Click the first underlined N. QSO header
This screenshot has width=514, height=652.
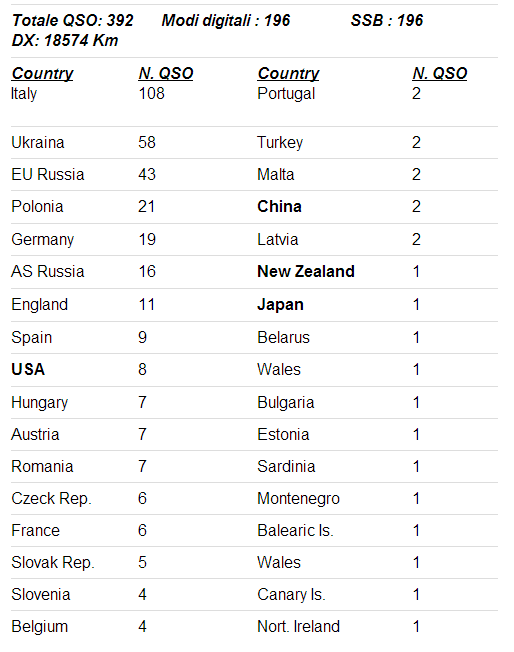166,74
